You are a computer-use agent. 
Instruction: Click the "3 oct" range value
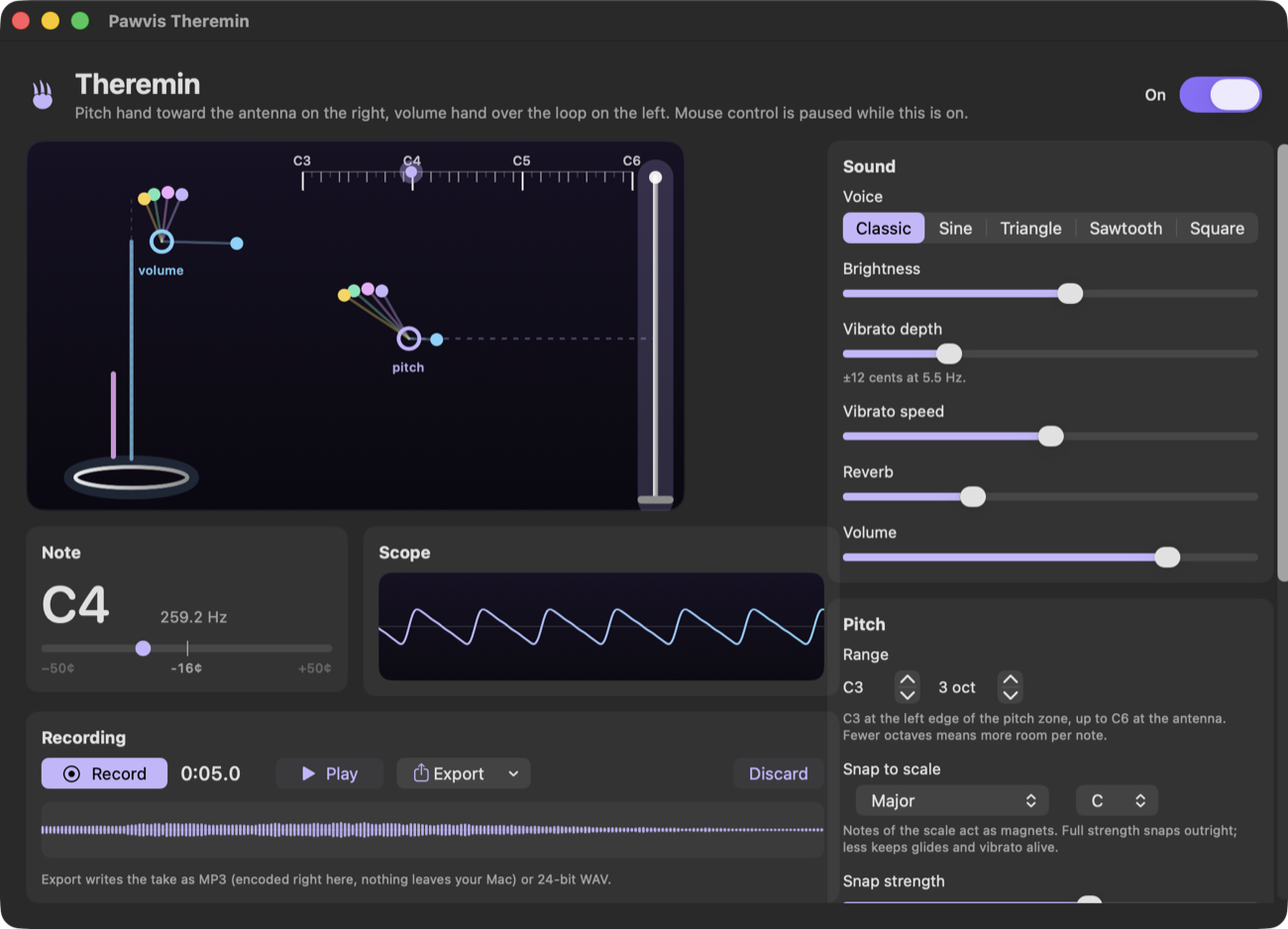(x=956, y=687)
